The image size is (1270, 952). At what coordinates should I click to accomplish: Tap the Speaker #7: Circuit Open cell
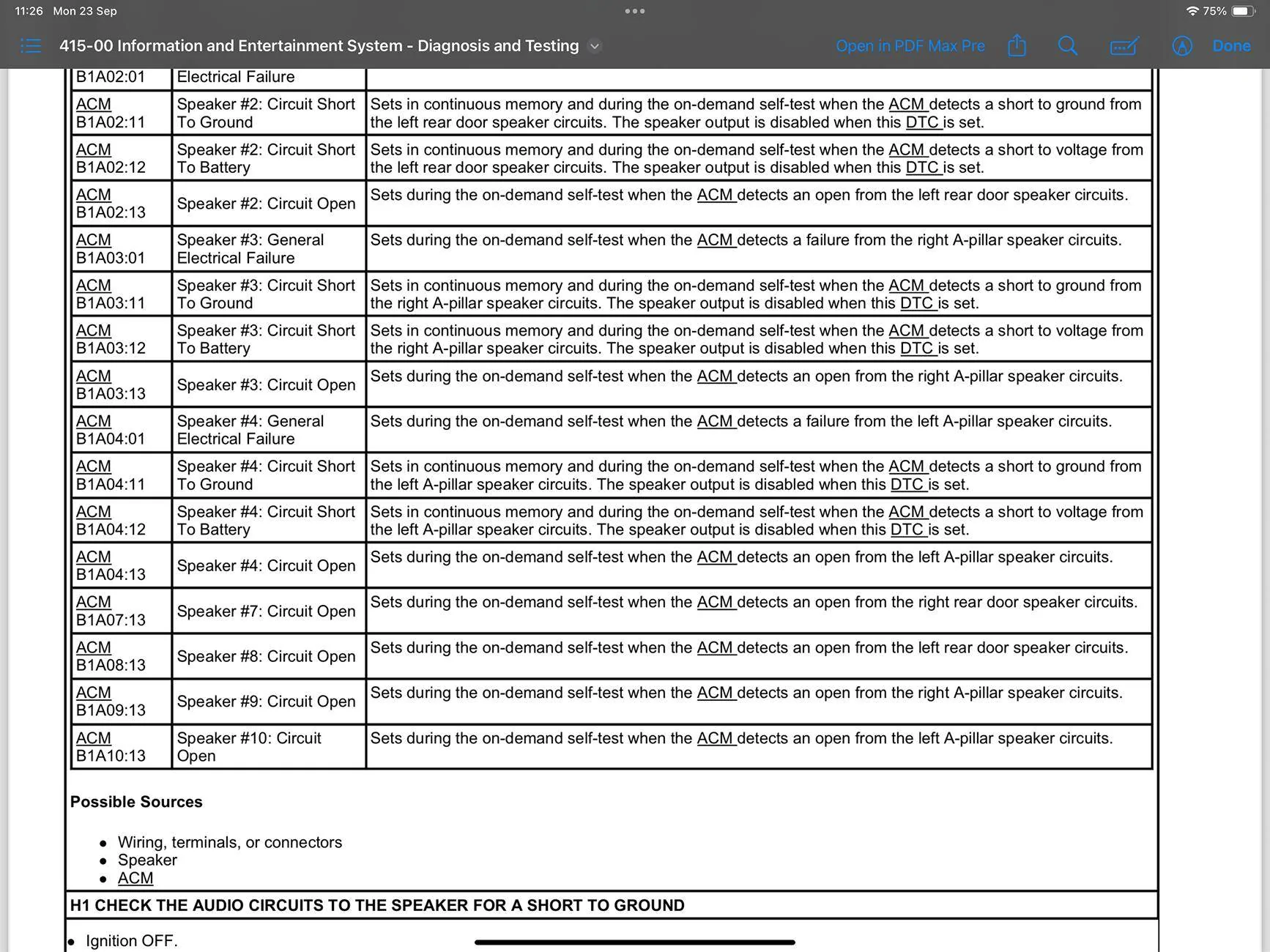point(266,611)
